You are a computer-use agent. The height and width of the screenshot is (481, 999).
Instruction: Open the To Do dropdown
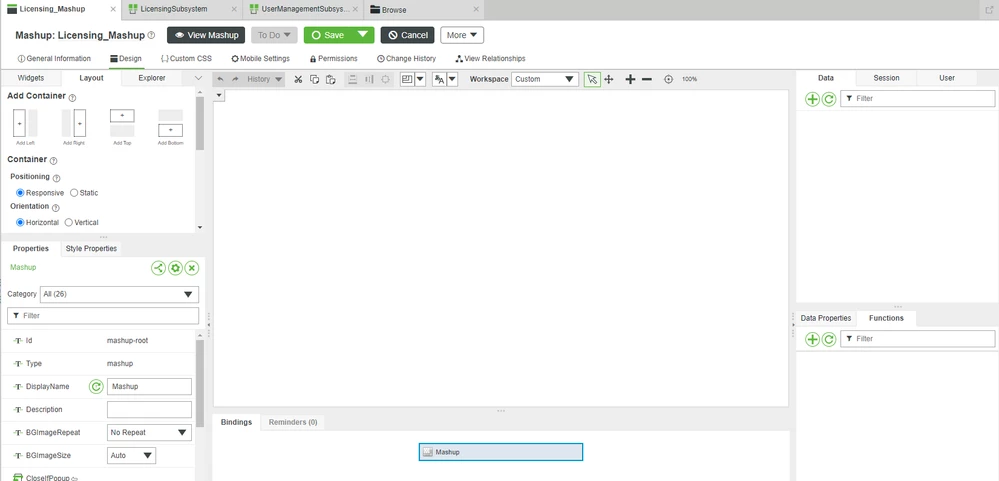pyautogui.click(x=274, y=35)
